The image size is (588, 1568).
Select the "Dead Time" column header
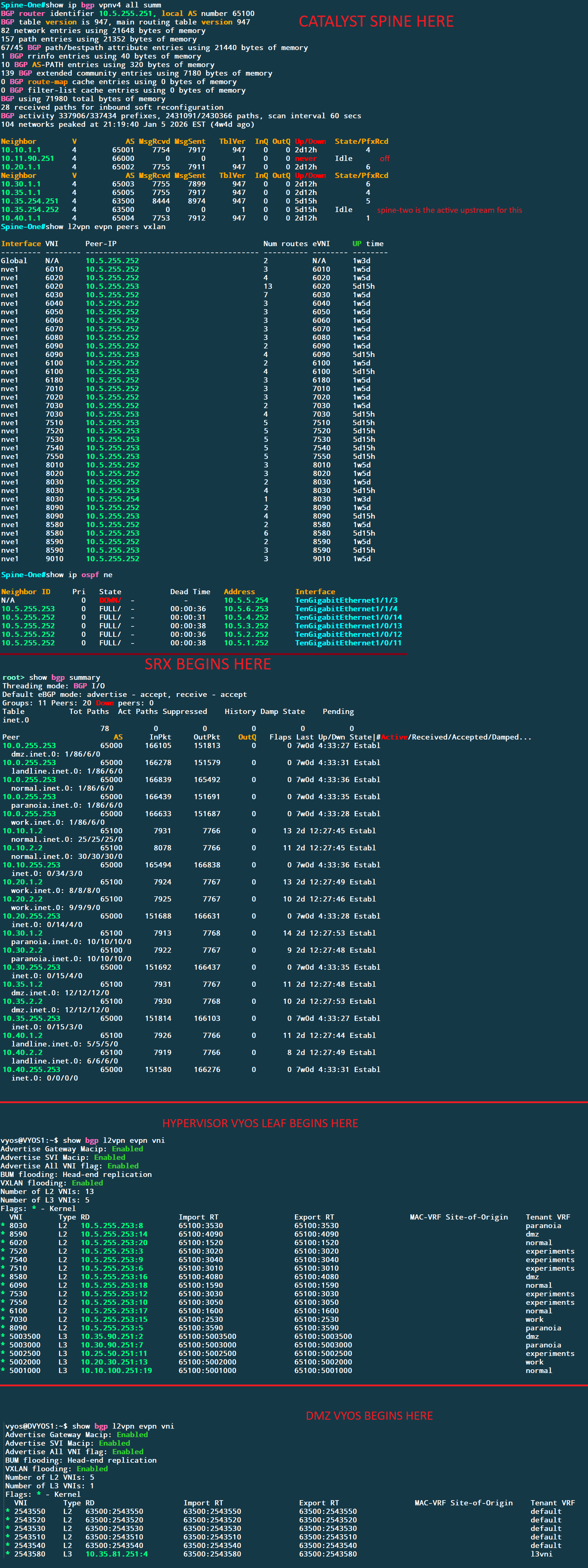190,592
